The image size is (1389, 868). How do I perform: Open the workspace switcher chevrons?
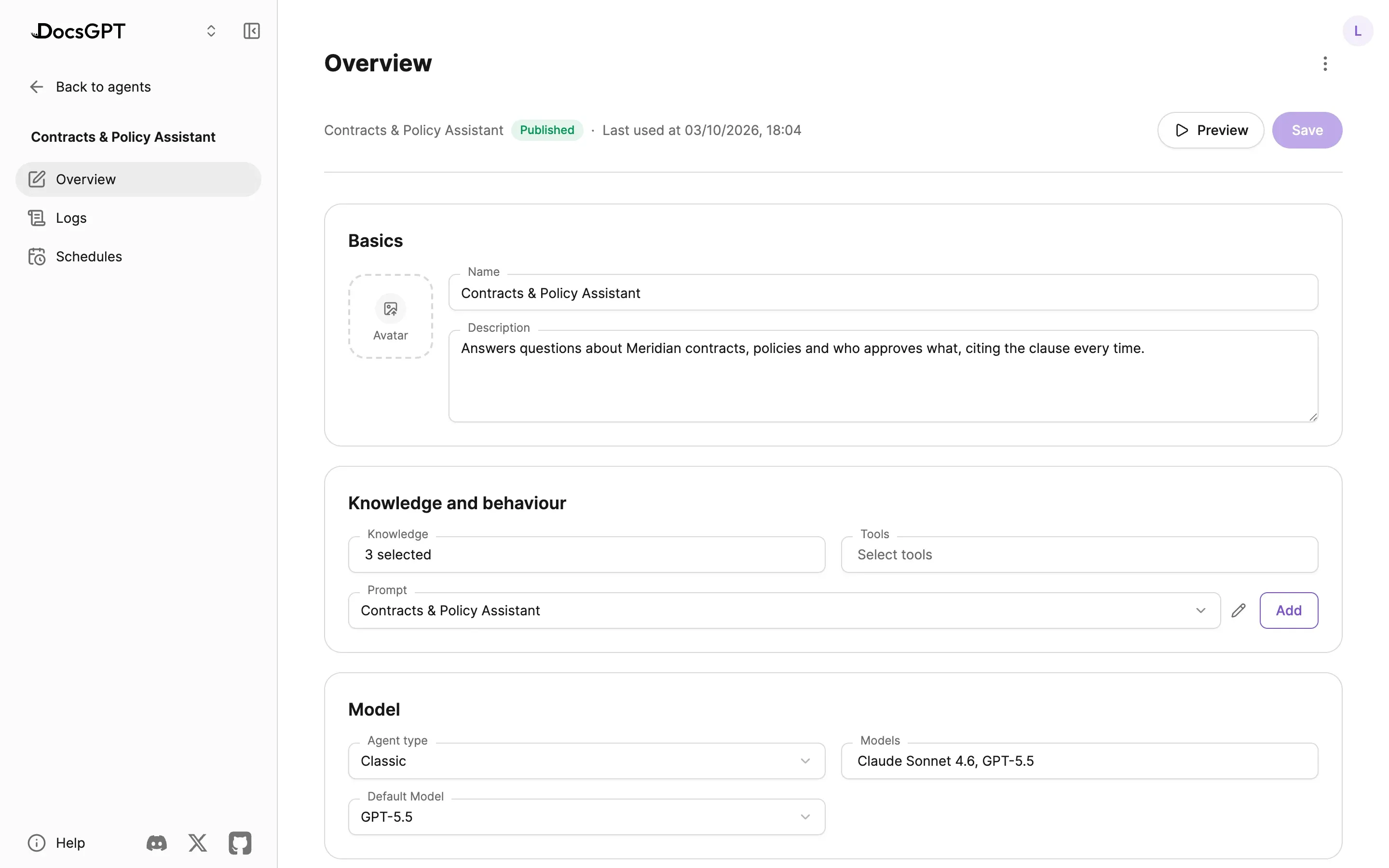(x=211, y=31)
